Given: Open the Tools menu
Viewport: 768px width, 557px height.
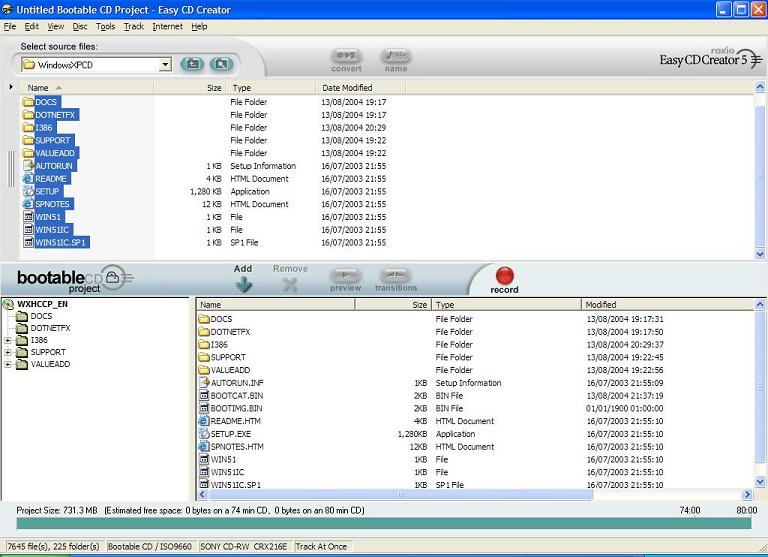Looking at the screenshot, I should click(105, 26).
